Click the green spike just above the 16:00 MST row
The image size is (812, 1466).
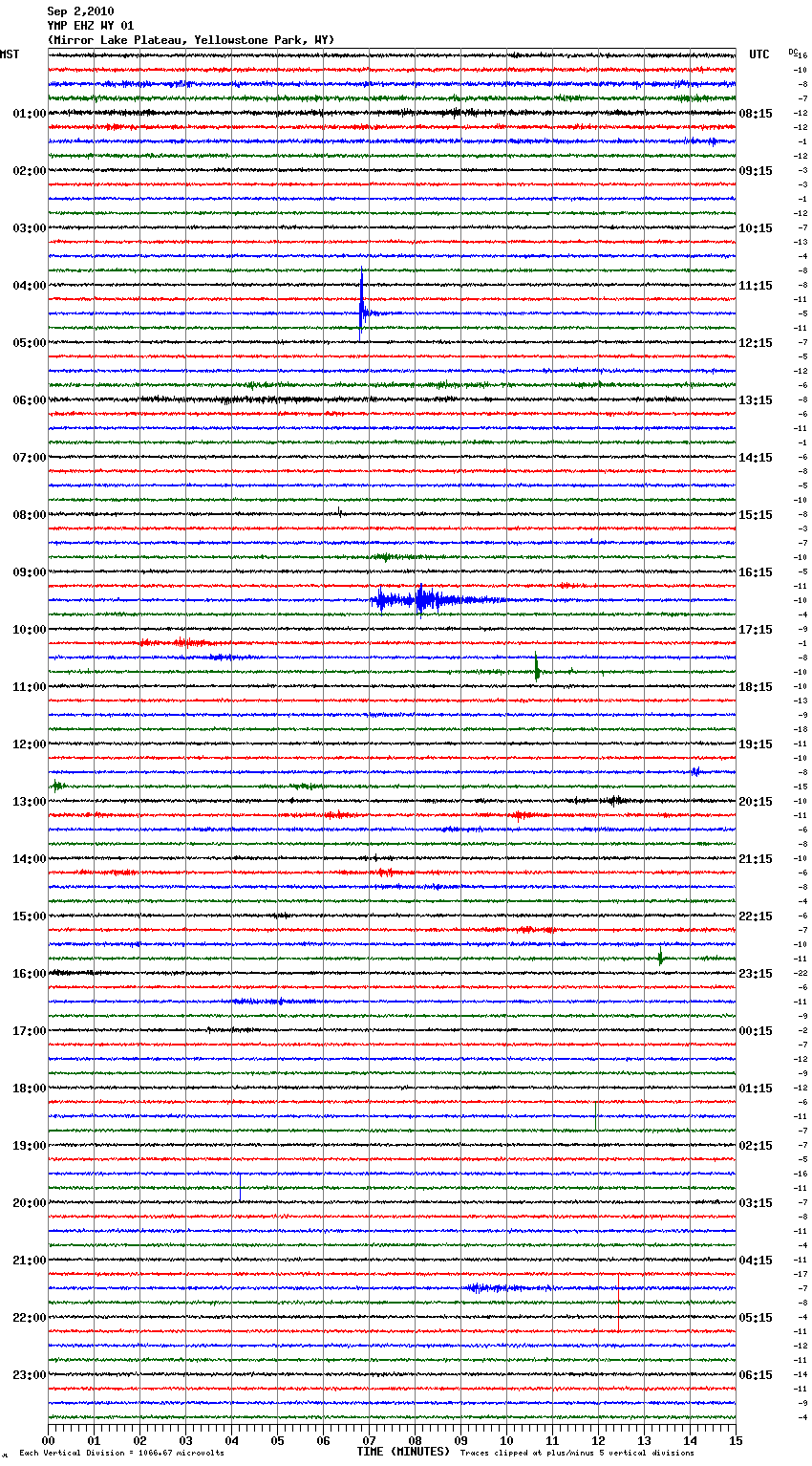(x=660, y=956)
